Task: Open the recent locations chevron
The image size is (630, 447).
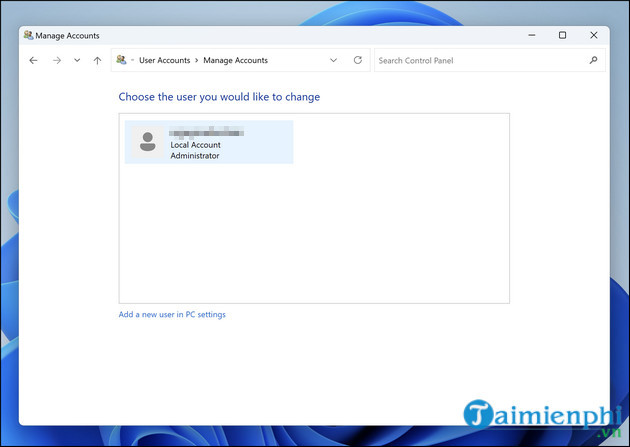Action: 77,61
